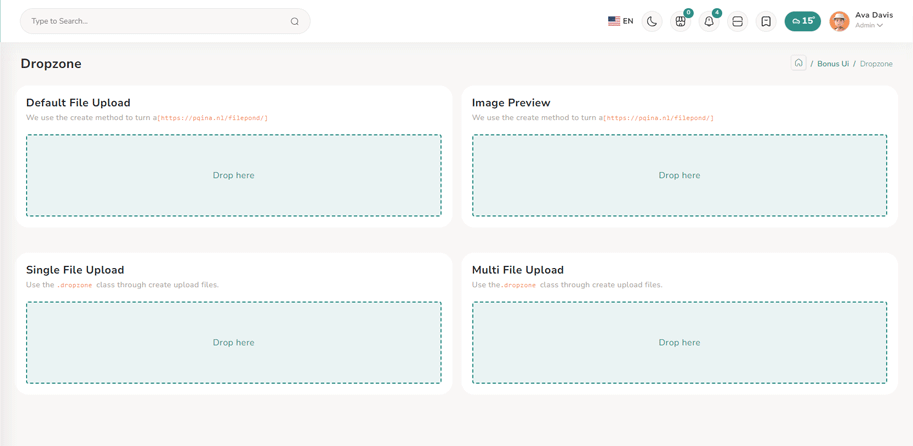913x446 pixels.
Task: Click the weather 15° badge
Action: (802, 21)
